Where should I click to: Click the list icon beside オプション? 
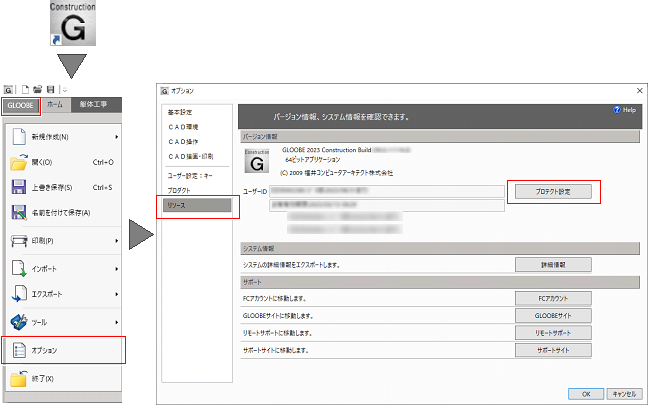click(19, 350)
